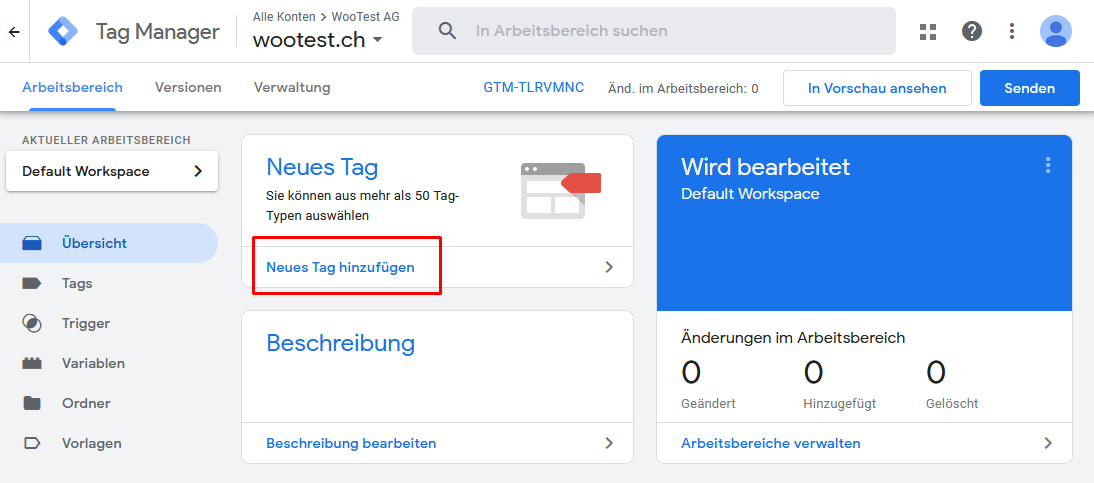This screenshot has width=1094, height=483.
Task: Click the back arrow icon
Action: (x=14, y=31)
